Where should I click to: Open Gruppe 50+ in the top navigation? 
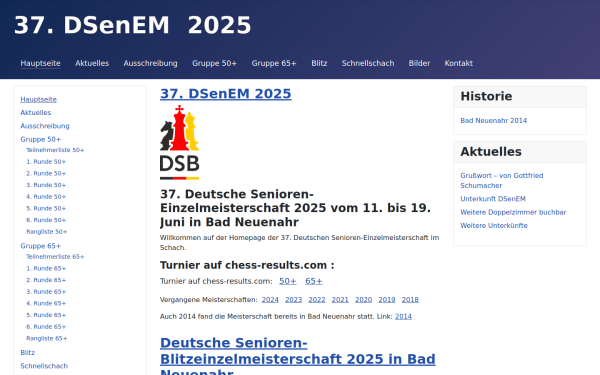[x=214, y=63]
